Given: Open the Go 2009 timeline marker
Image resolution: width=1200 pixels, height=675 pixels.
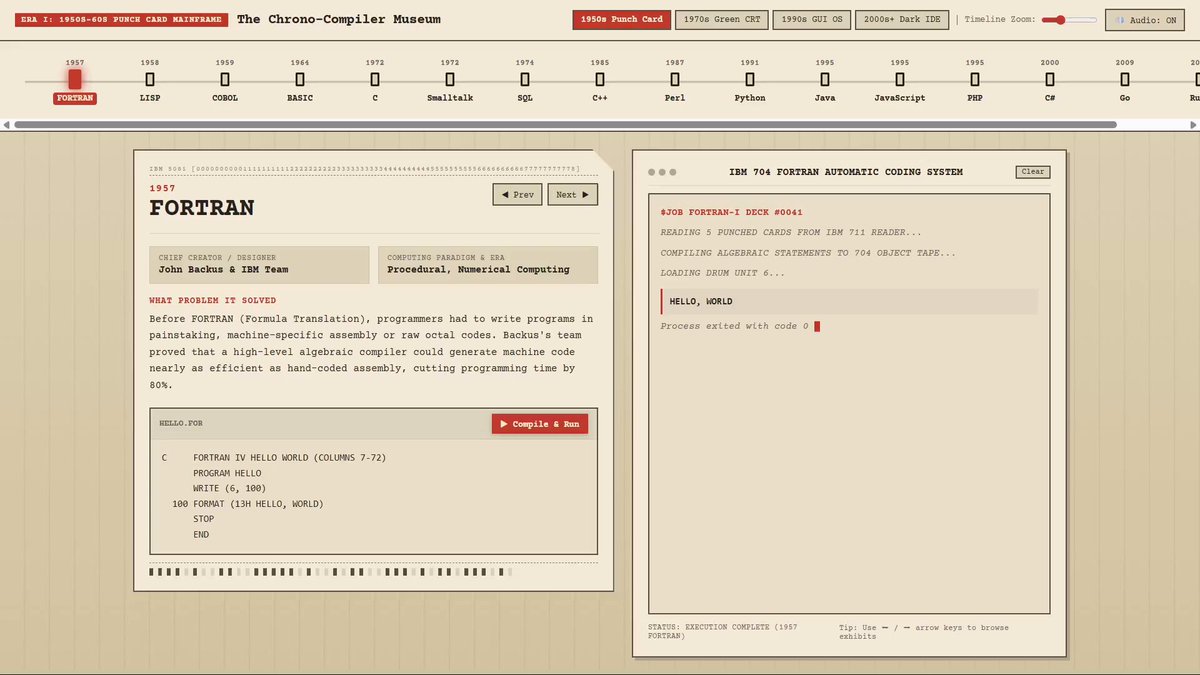Looking at the screenshot, I should [1125, 81].
